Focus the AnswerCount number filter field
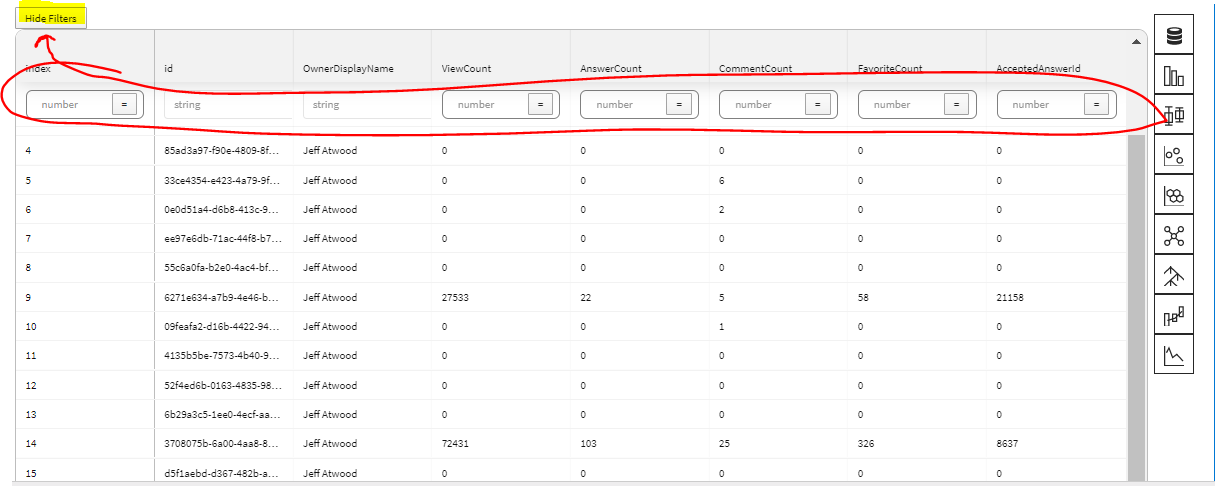The image size is (1215, 486). 623,104
